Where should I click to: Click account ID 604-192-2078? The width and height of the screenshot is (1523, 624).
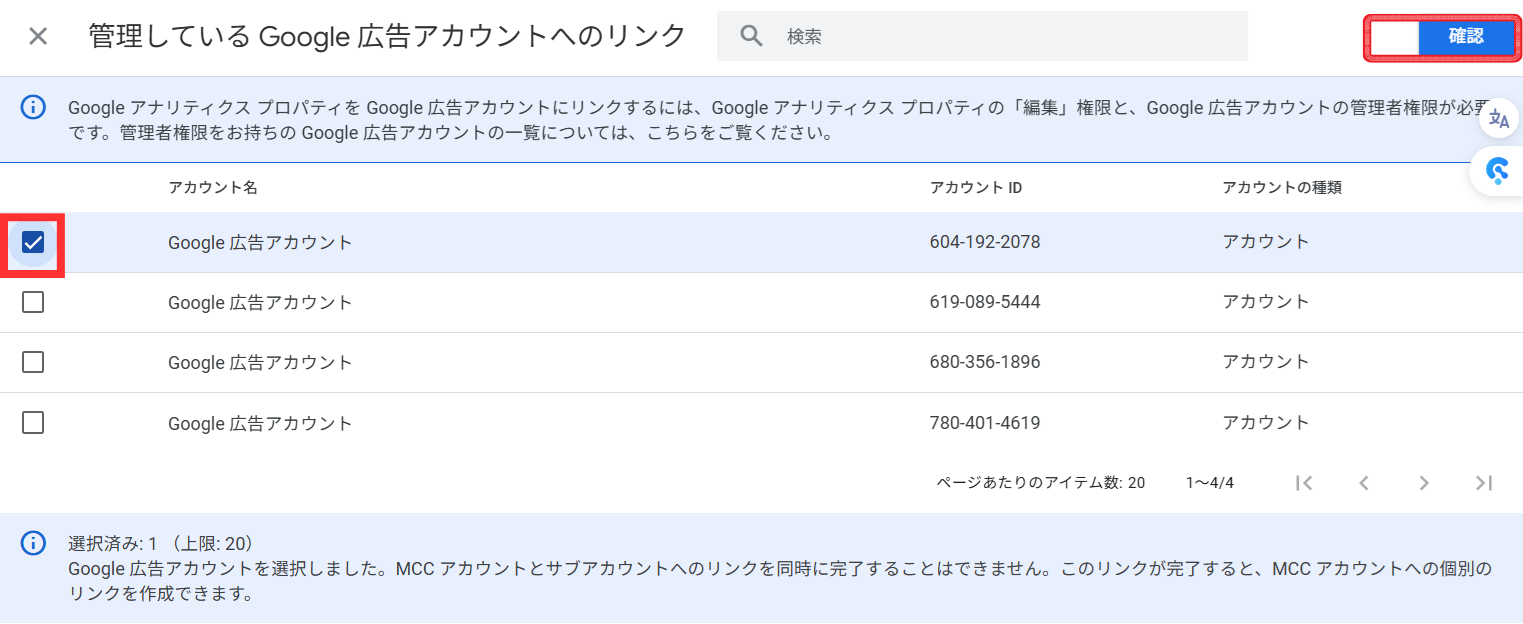985,242
